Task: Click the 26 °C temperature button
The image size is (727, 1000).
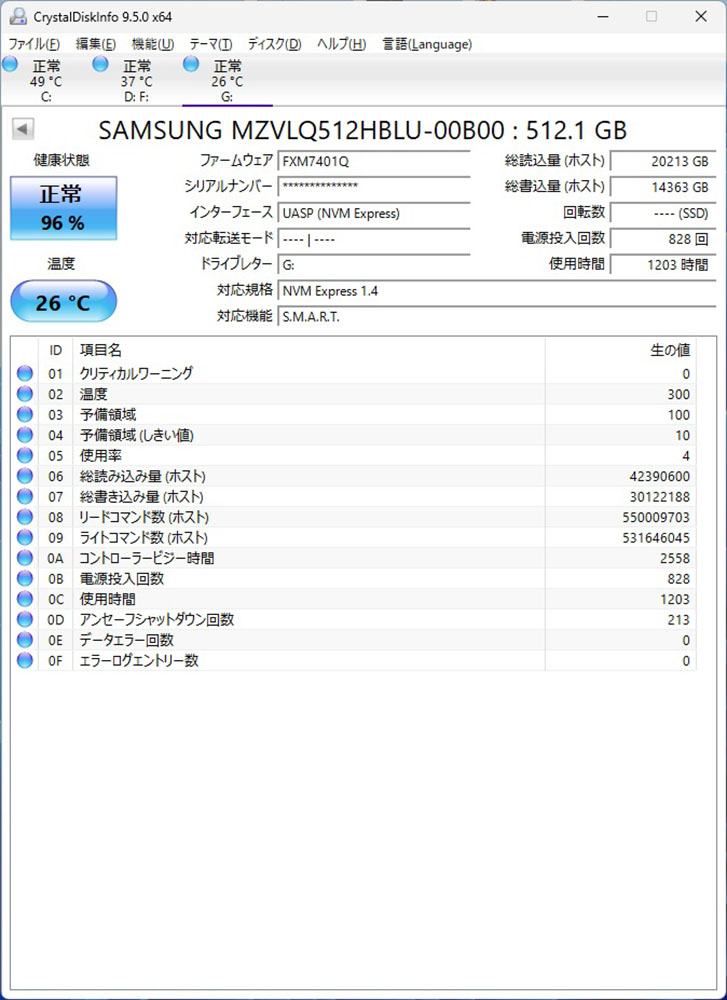Action: point(63,300)
